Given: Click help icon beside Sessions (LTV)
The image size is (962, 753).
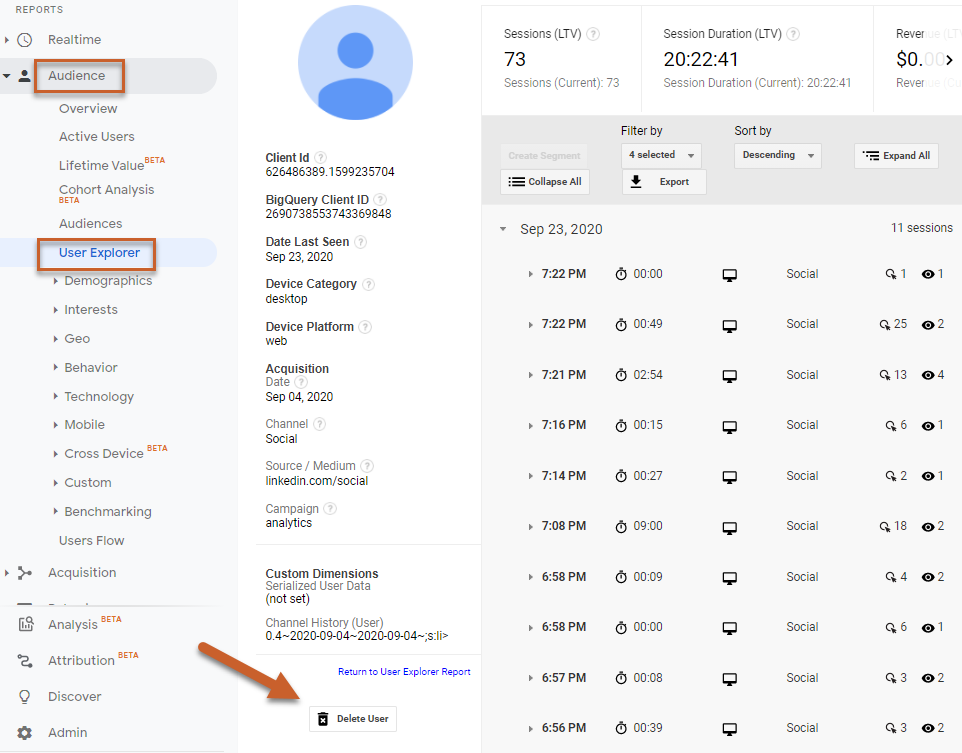Looking at the screenshot, I should [593, 34].
